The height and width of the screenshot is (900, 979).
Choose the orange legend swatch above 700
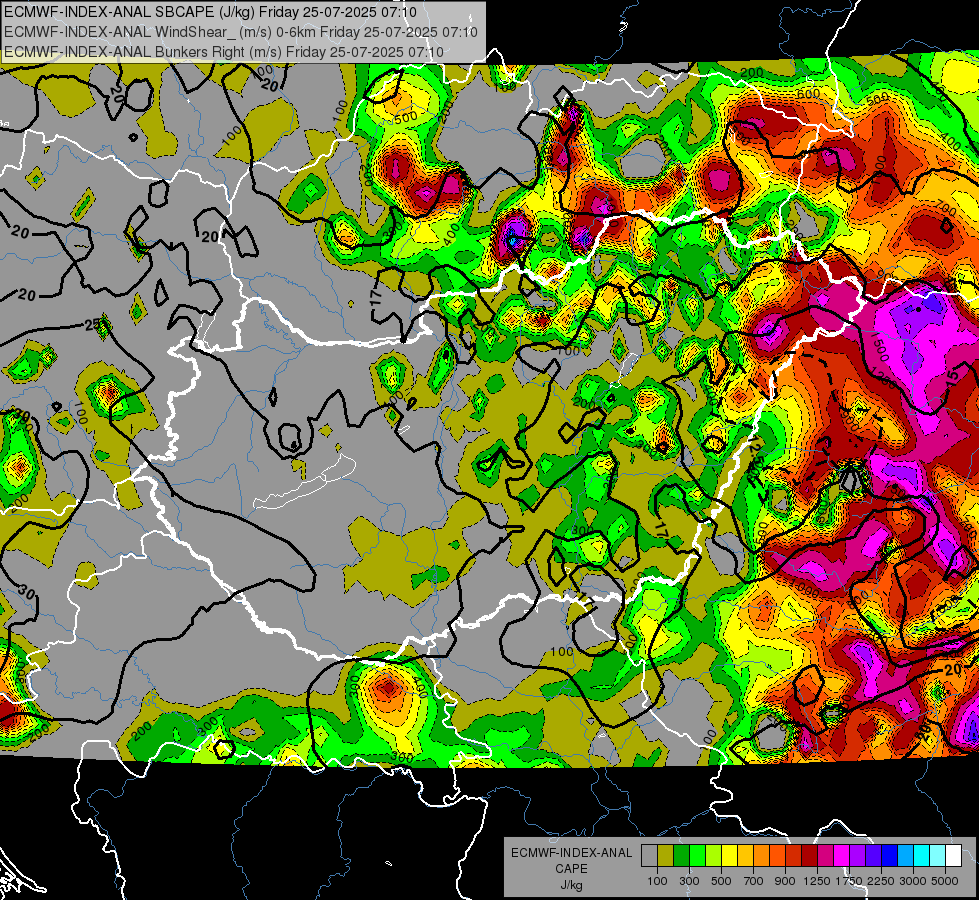762,856
